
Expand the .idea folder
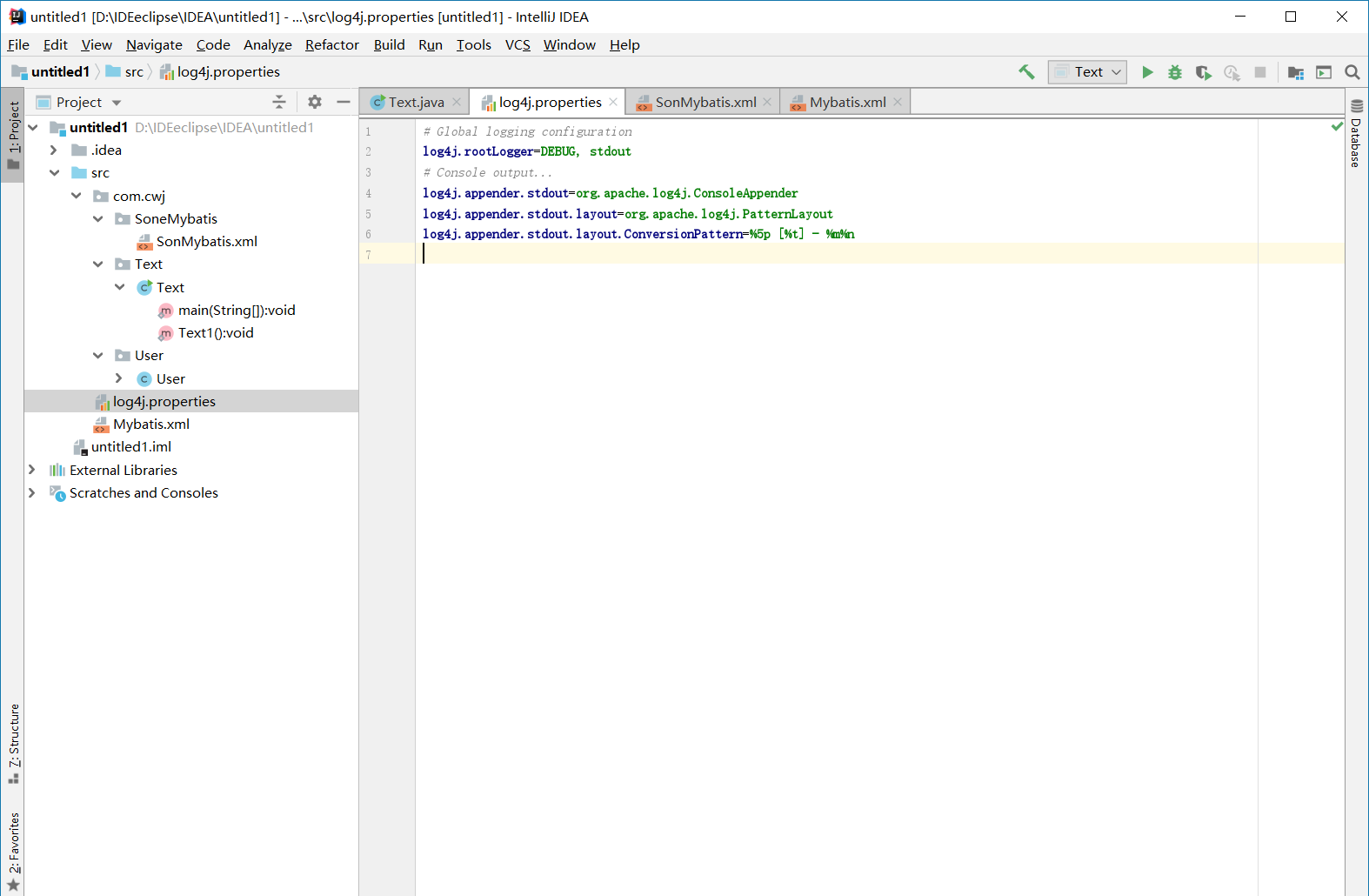click(54, 150)
